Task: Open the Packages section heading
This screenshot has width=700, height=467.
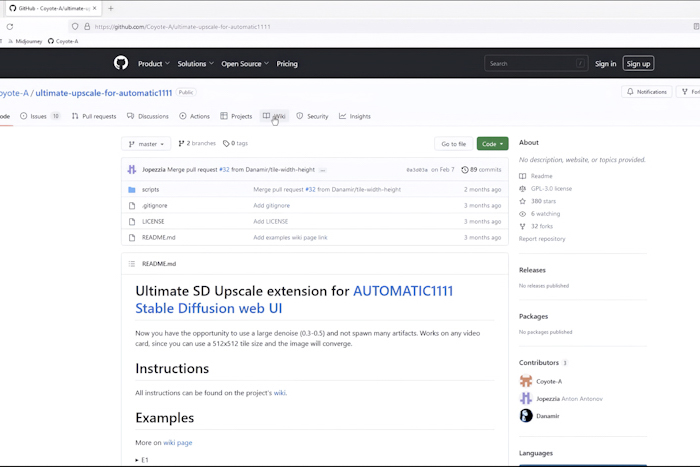Action: coord(533,317)
